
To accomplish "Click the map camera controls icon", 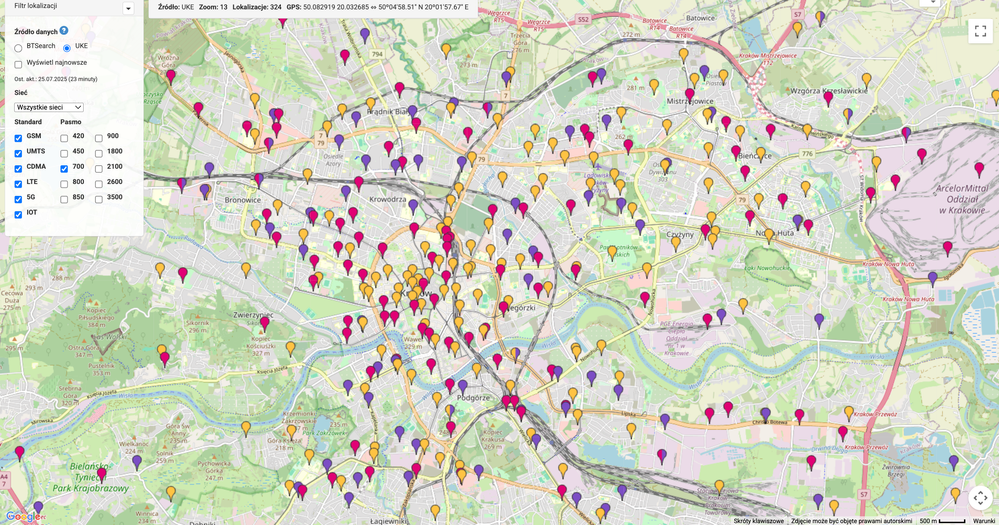I will point(980,498).
